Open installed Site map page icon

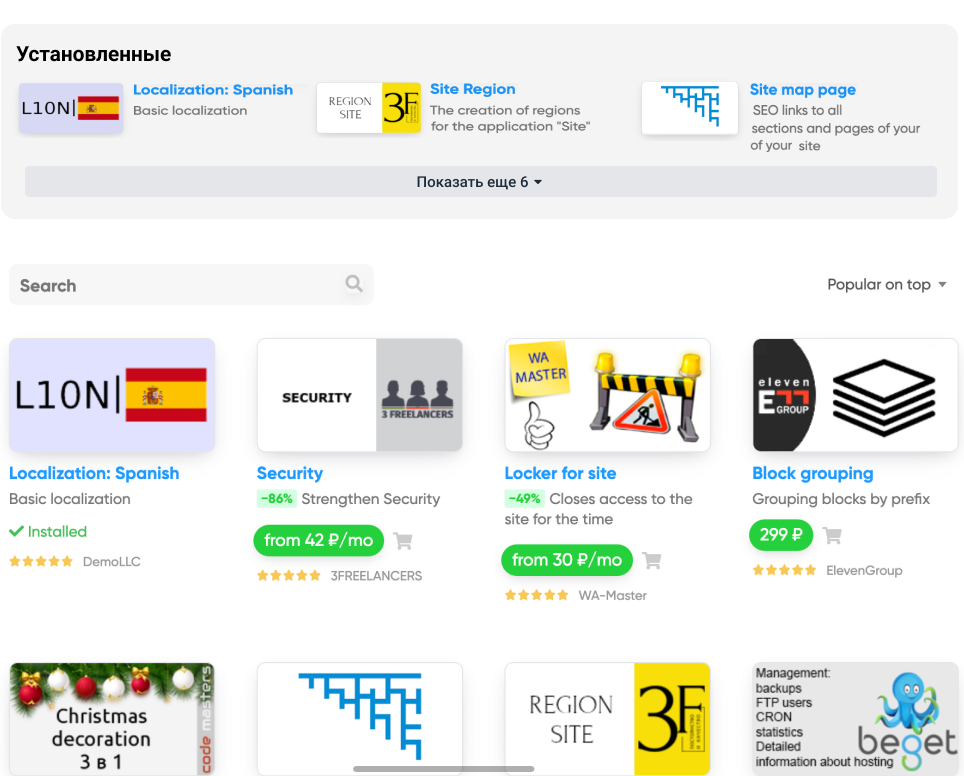pos(690,108)
